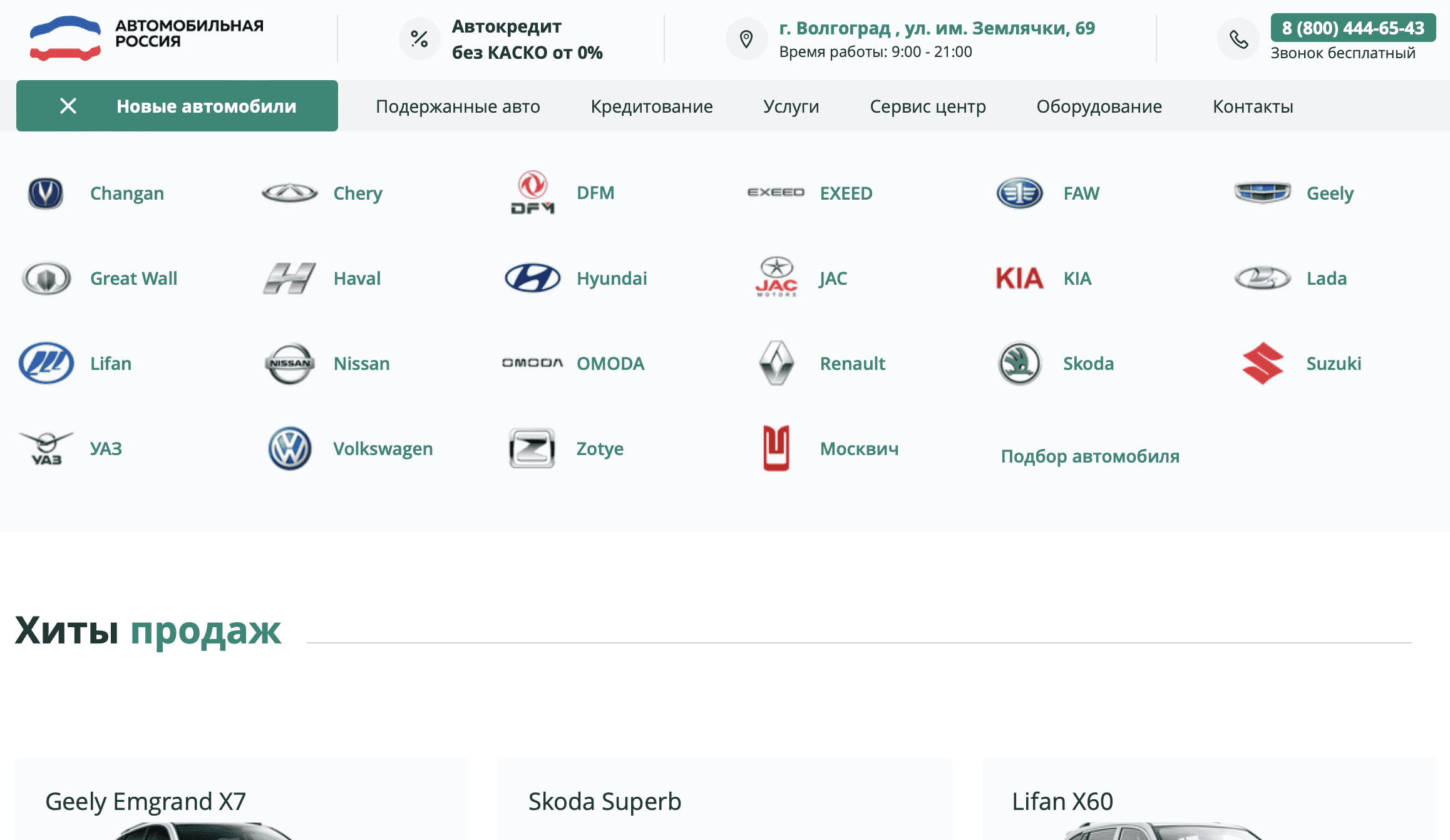Open the Кредитование menu item
The width and height of the screenshot is (1450, 840).
[x=651, y=106]
